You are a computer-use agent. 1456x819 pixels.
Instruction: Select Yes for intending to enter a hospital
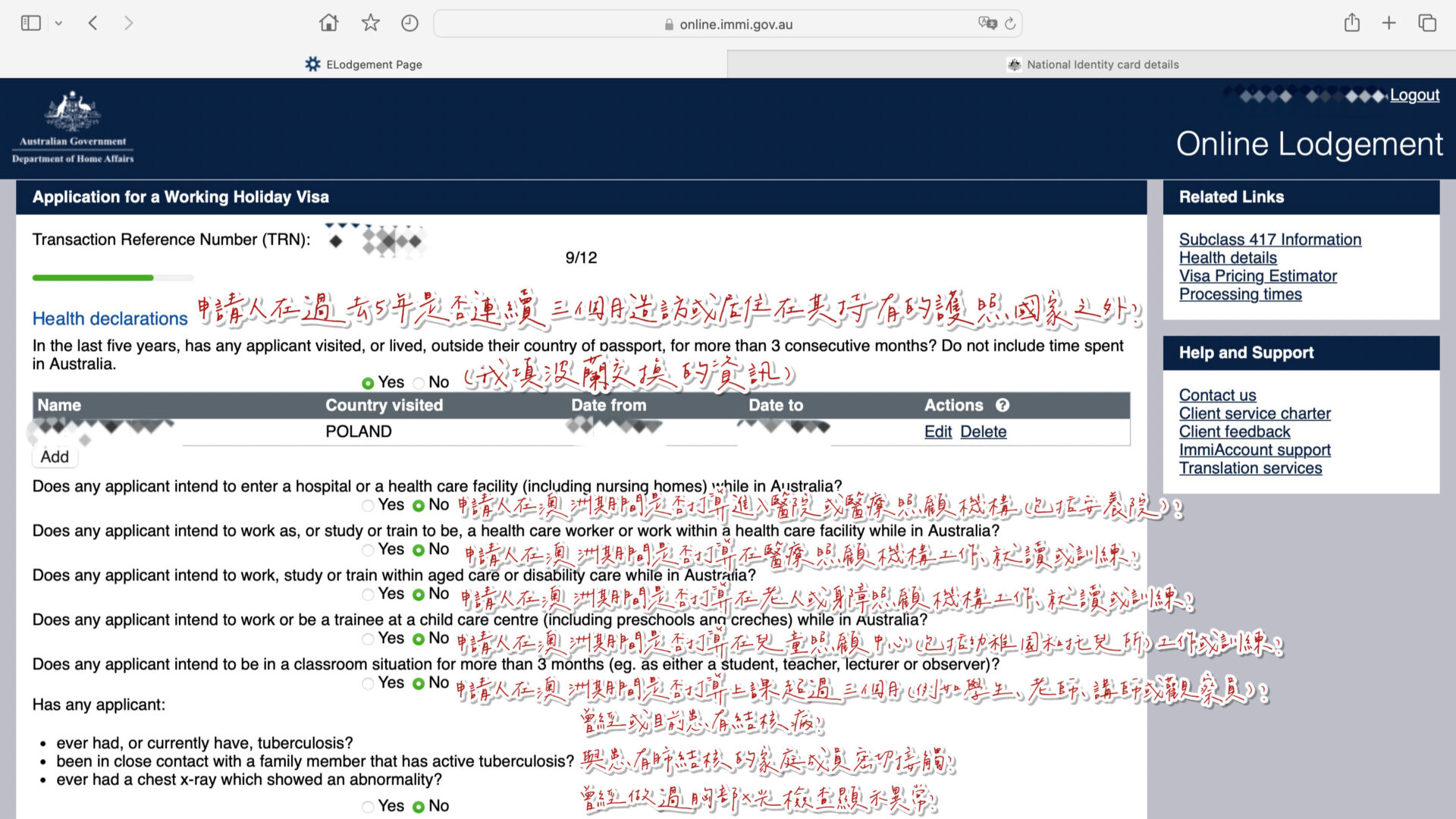368,505
